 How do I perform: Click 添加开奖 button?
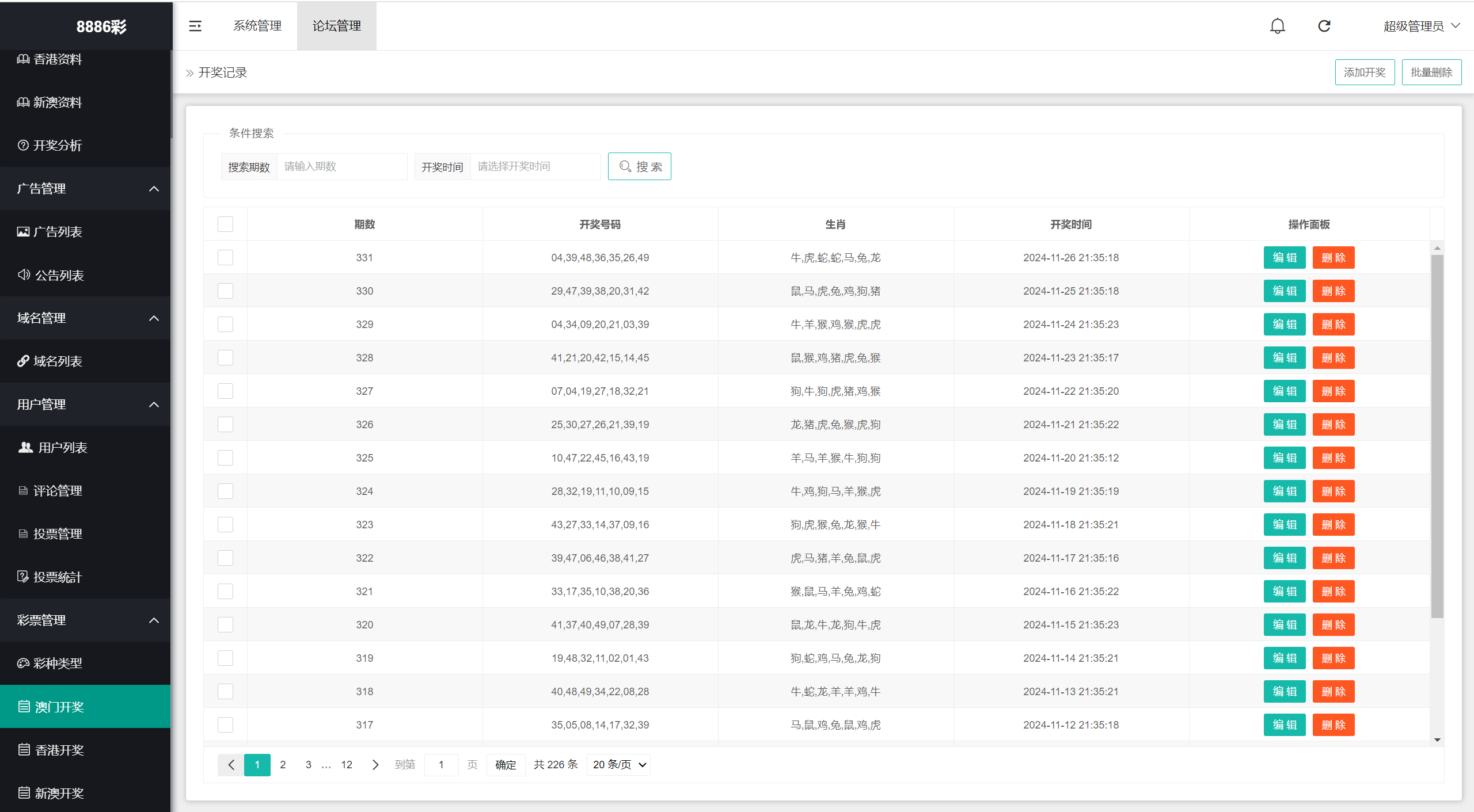click(x=1364, y=73)
